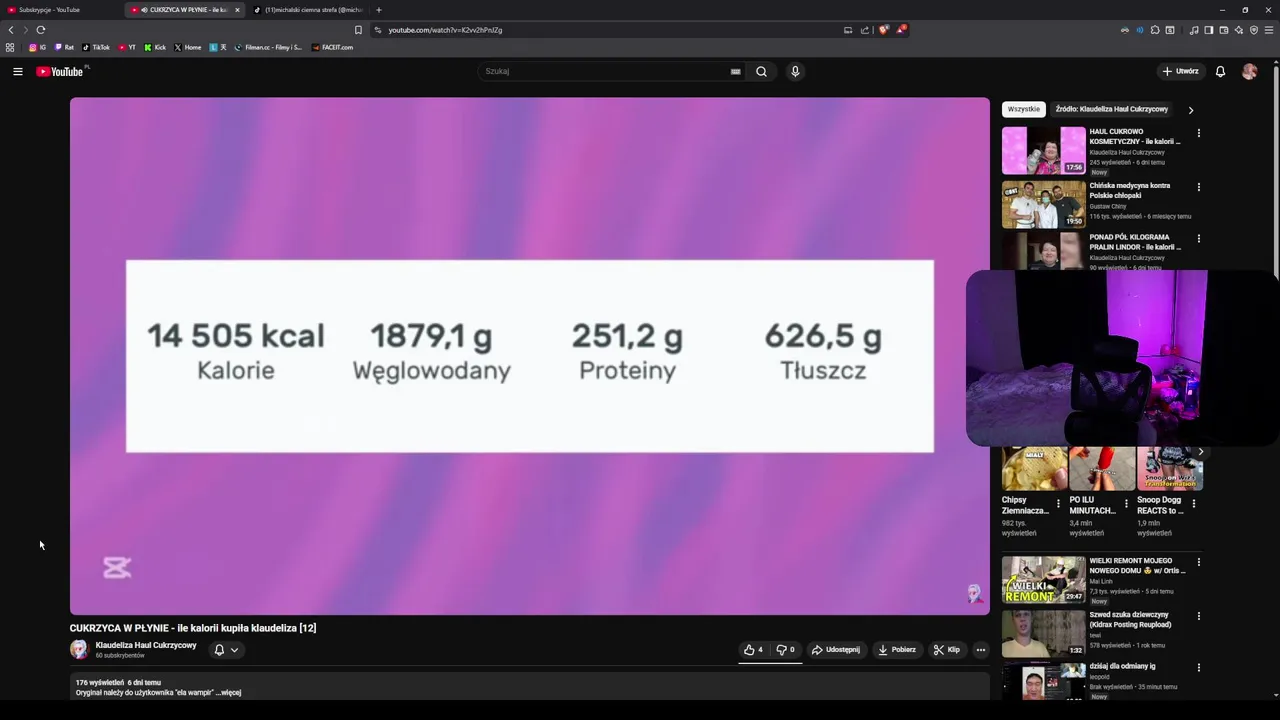Screen dimensions: 1280x720
Task: Open HAUL CUKROWO KOSMETYCZNY video thumbnail
Action: tap(1044, 150)
